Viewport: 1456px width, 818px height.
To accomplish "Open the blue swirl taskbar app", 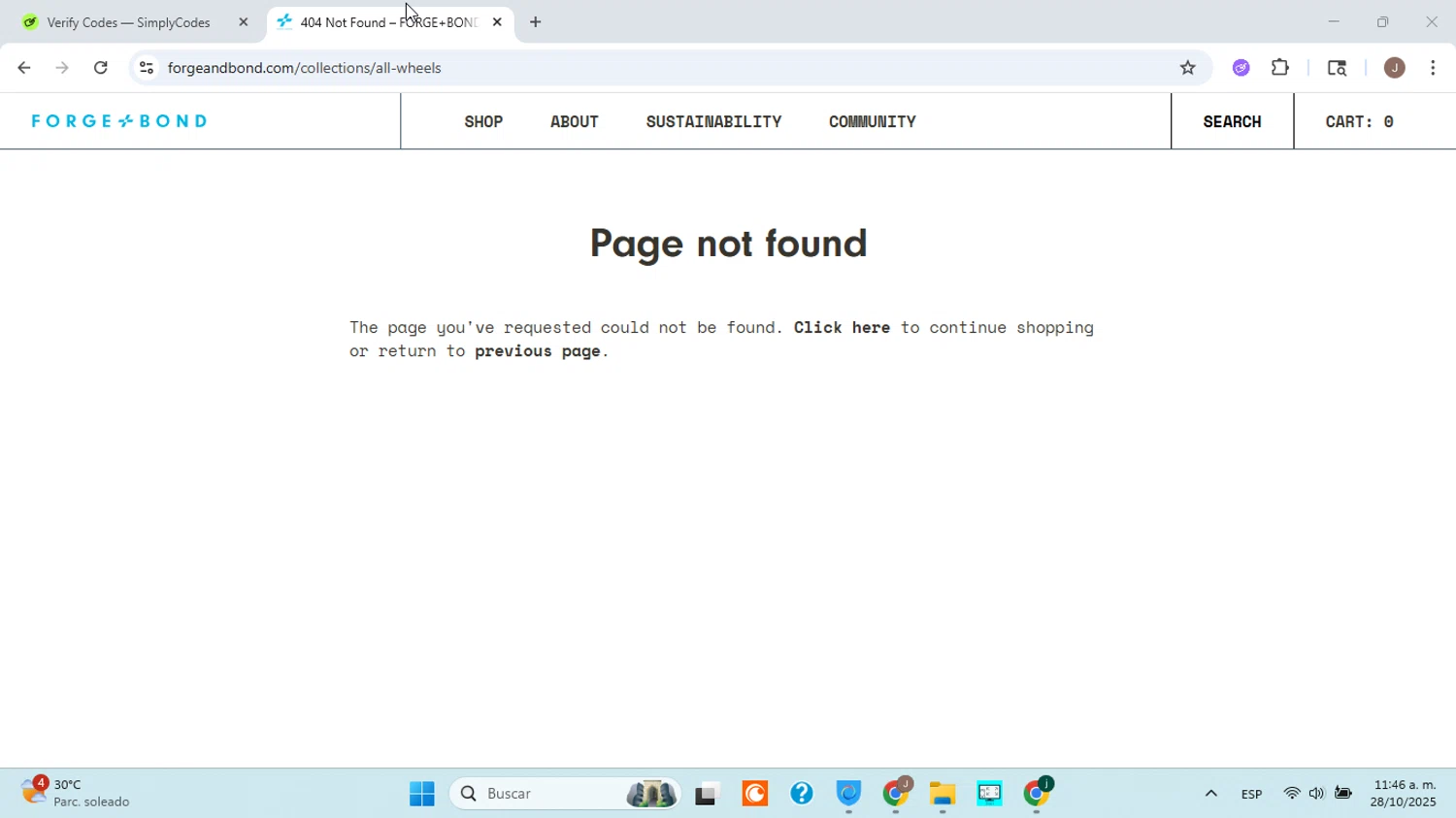I will click(849, 794).
